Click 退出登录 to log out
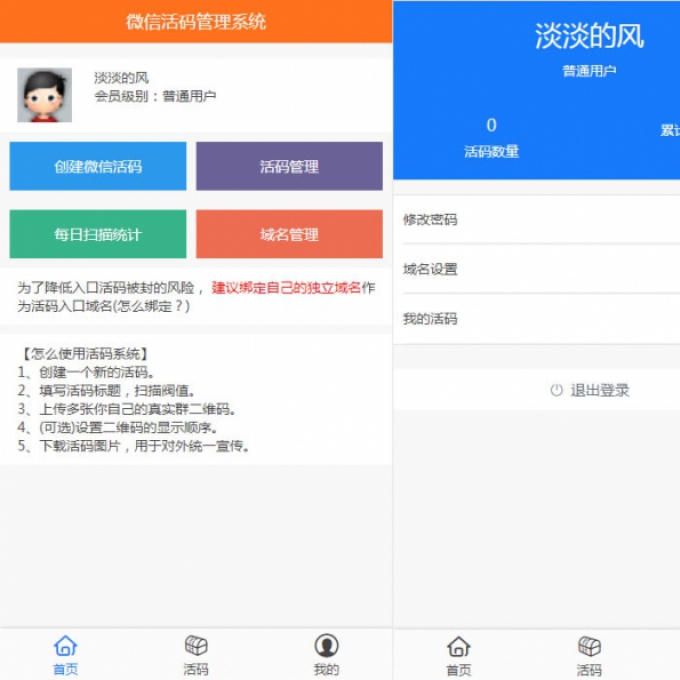680x680 pixels. (600, 390)
